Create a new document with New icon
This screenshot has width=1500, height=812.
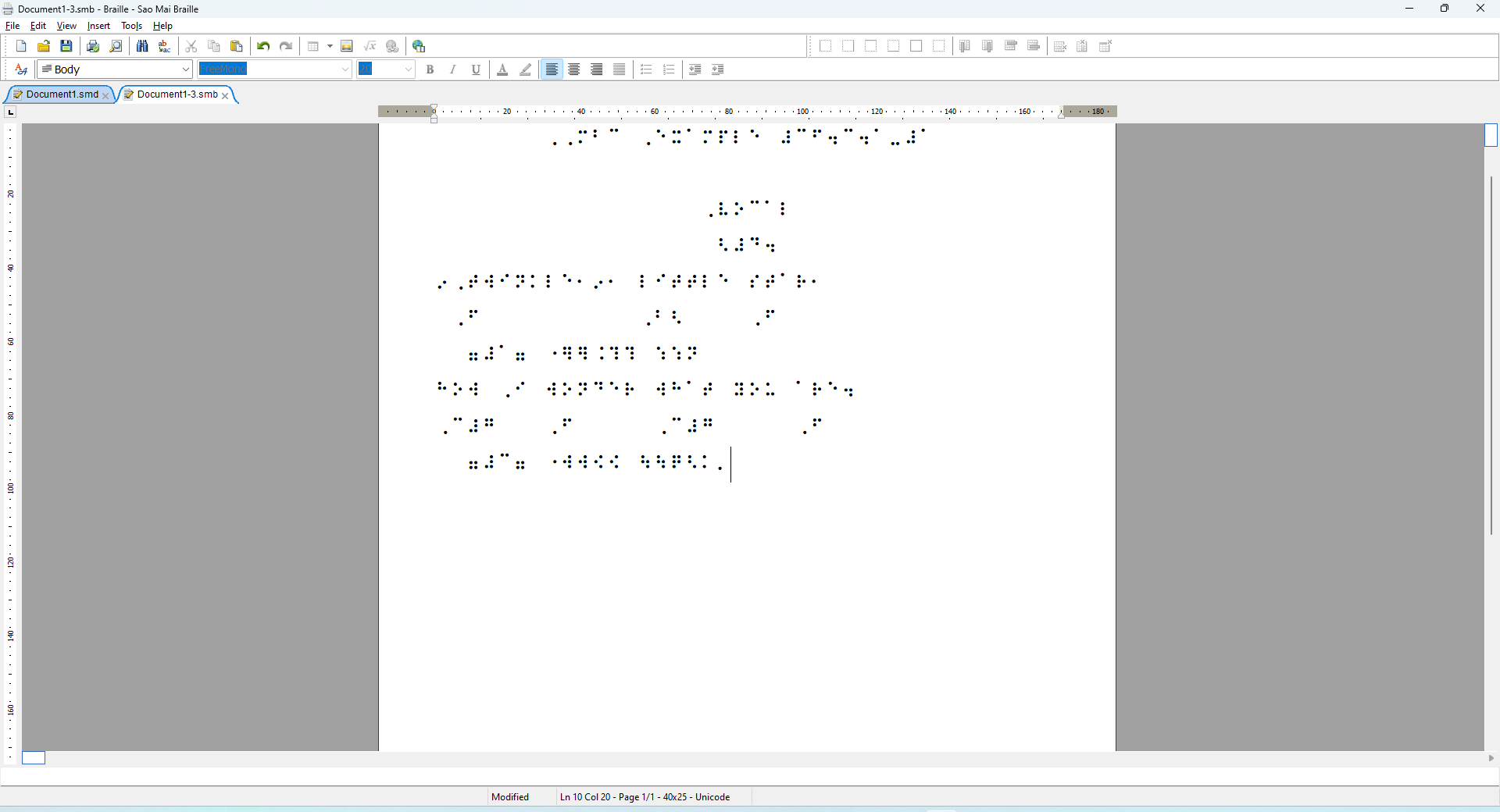[21, 46]
